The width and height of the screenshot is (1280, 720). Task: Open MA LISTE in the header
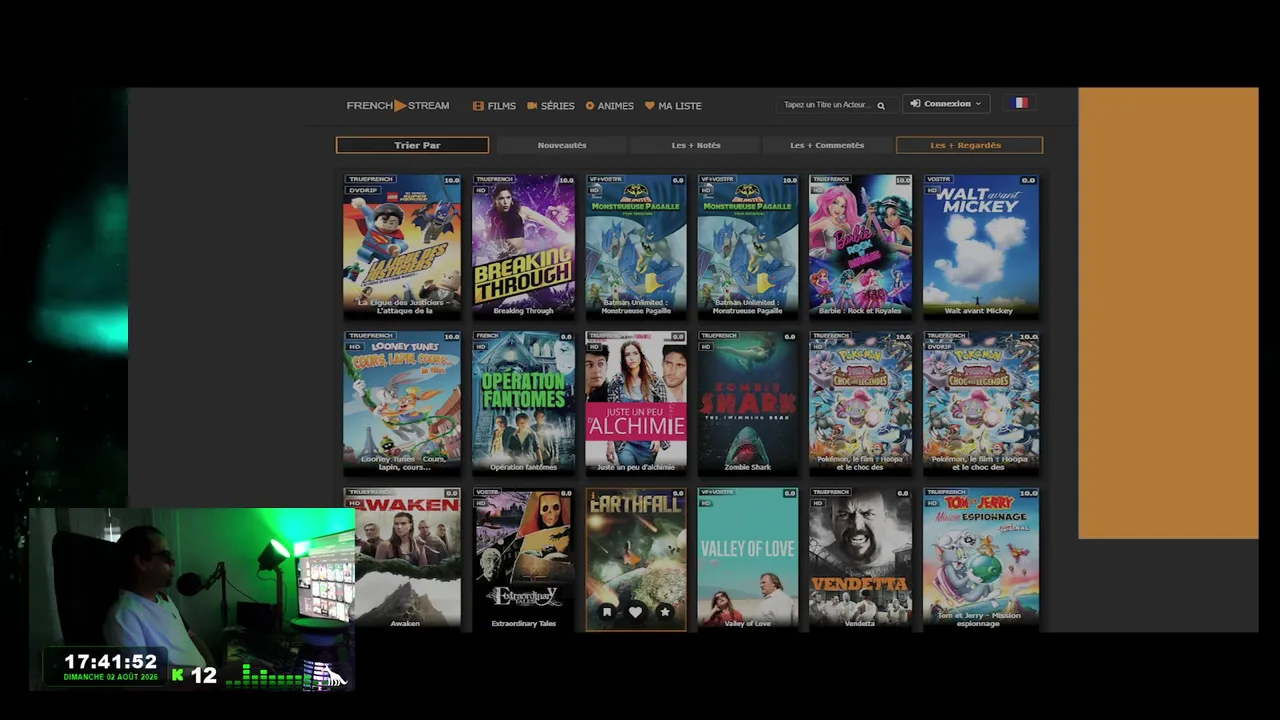pyautogui.click(x=673, y=105)
